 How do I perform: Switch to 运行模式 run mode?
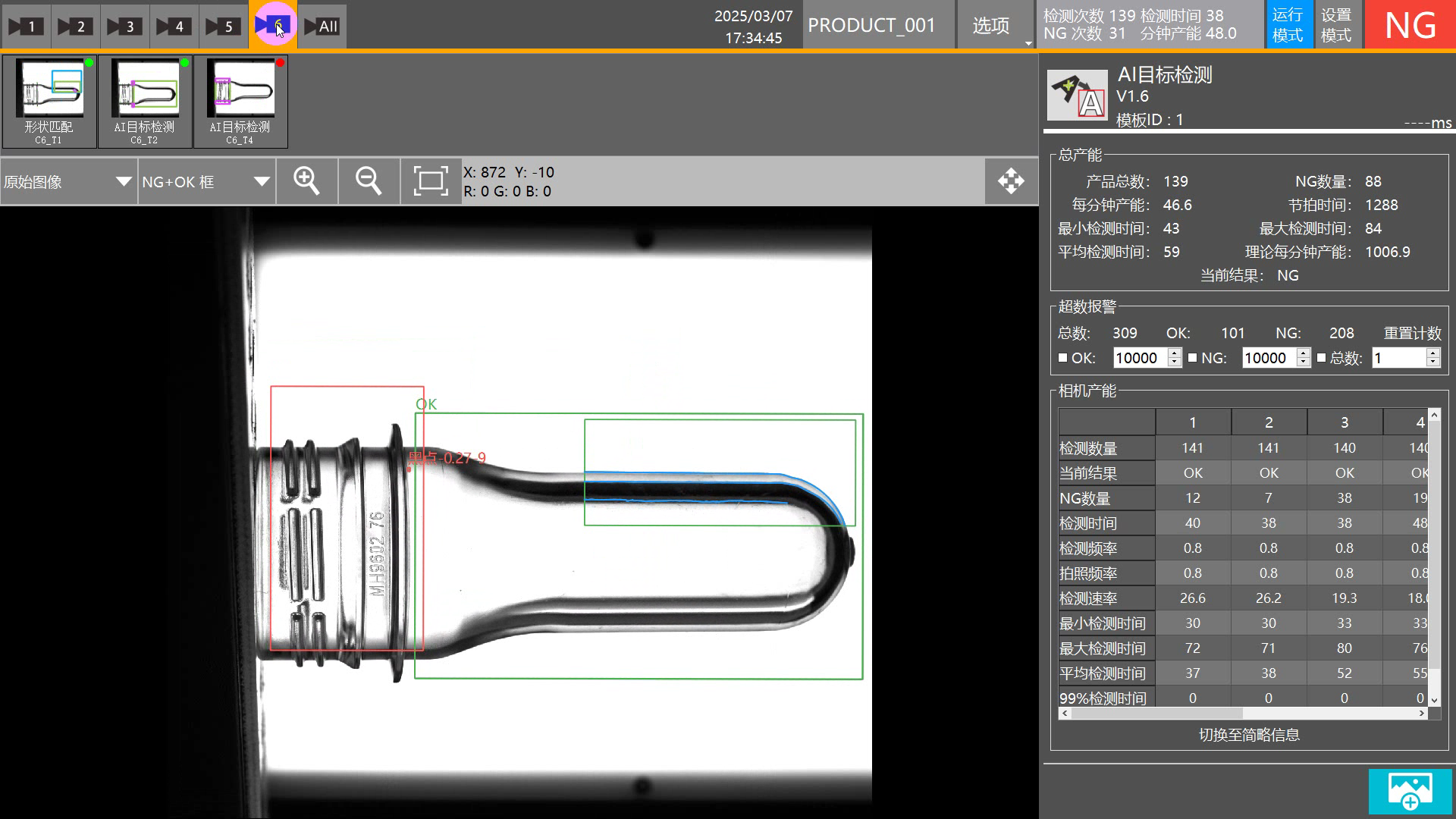tap(1288, 25)
